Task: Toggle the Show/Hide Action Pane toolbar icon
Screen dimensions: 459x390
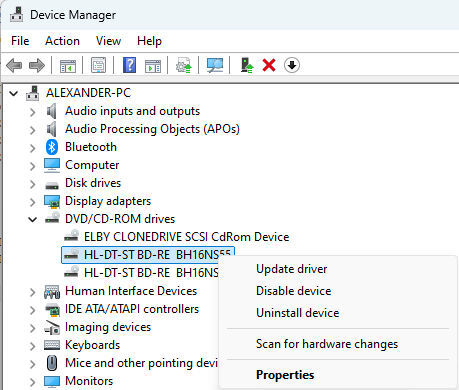Action: pos(153,65)
